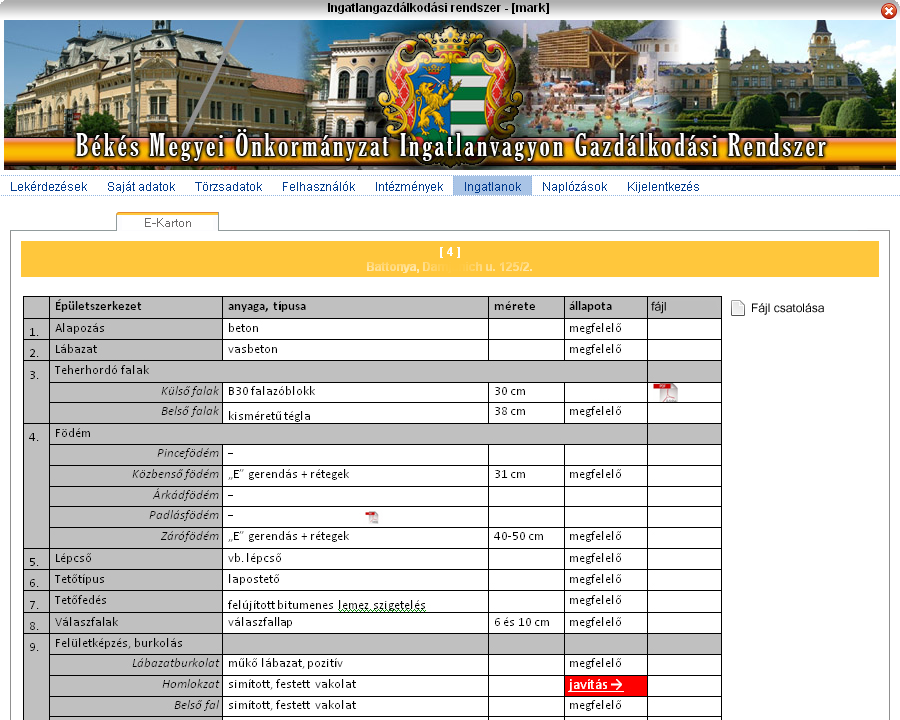
Task: Select the Tetőfedés row label
Action: pos(136,601)
